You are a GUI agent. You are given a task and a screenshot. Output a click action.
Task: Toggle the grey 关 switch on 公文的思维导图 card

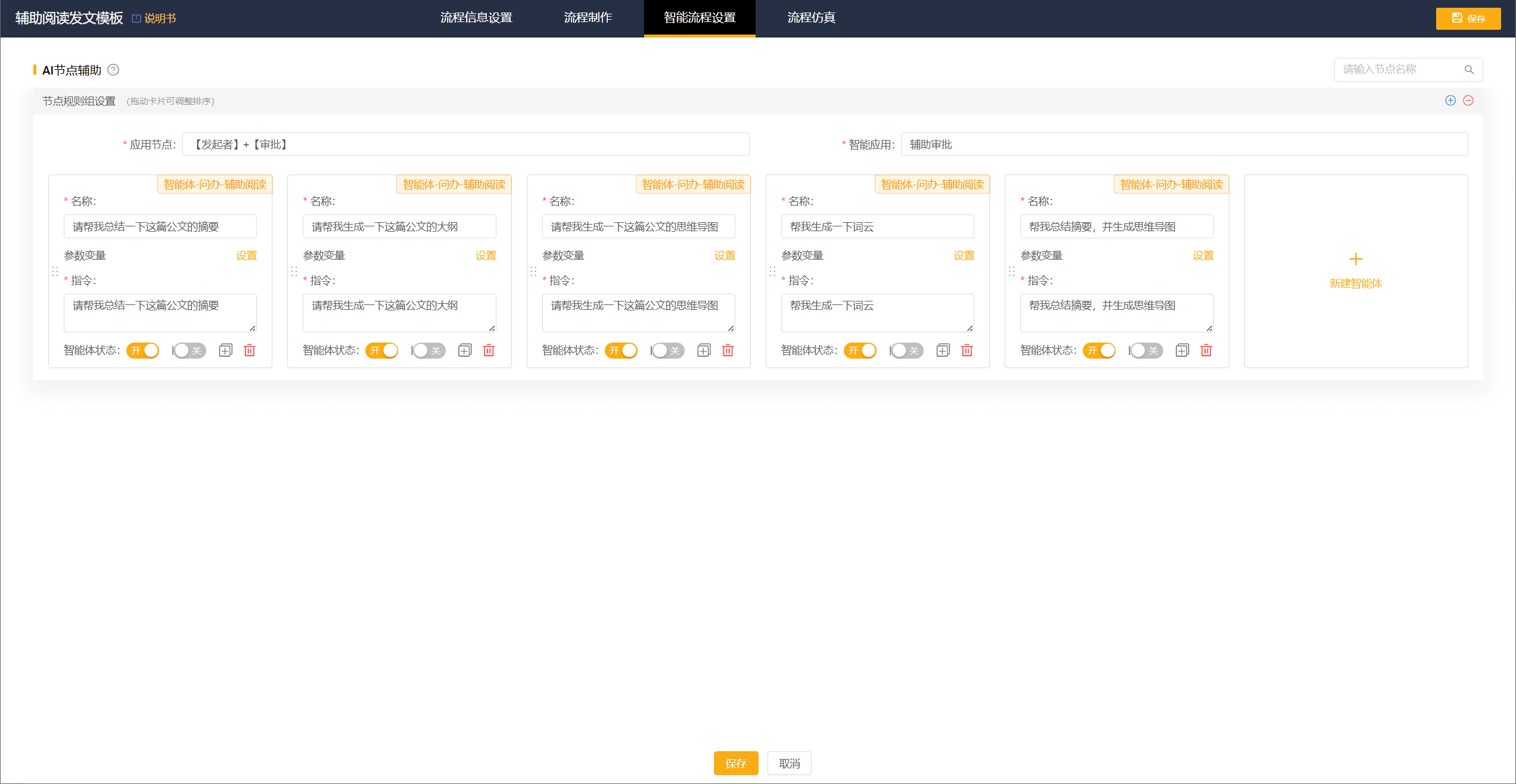point(667,350)
